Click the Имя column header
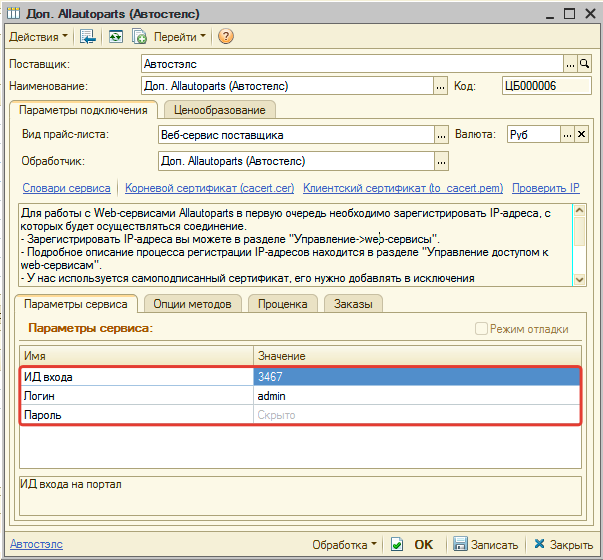This screenshot has width=603, height=560. [x=137, y=356]
